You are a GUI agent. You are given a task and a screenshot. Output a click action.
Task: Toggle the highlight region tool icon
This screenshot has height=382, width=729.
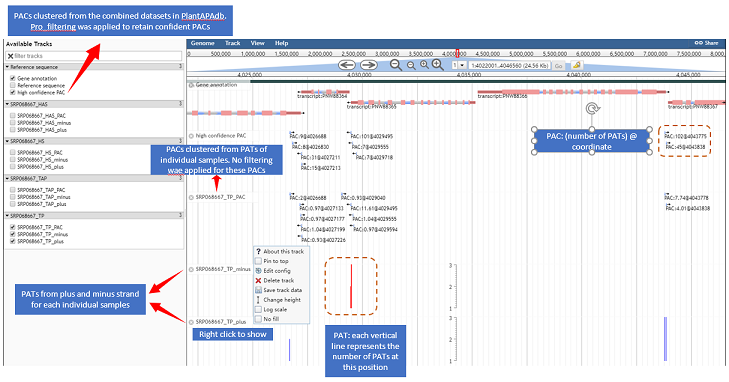(577, 66)
